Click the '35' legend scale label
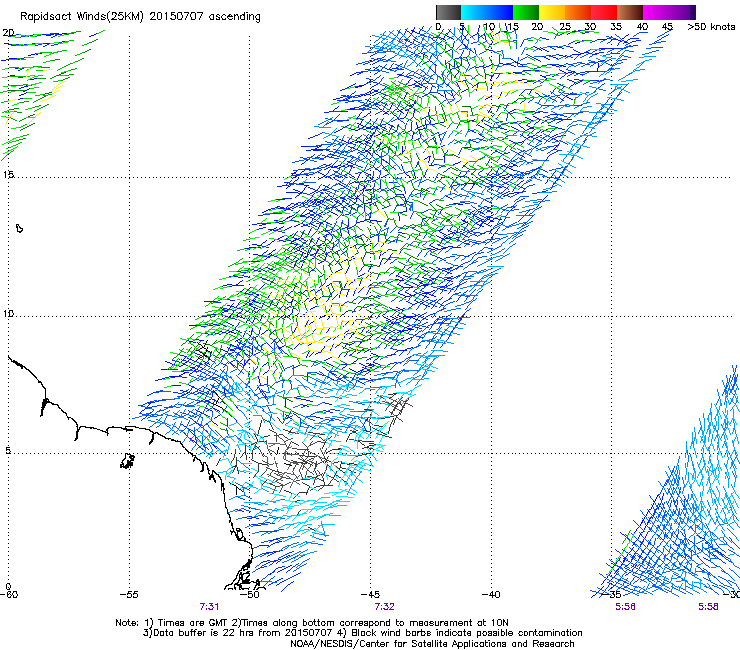The height and width of the screenshot is (650, 740). 616,27
